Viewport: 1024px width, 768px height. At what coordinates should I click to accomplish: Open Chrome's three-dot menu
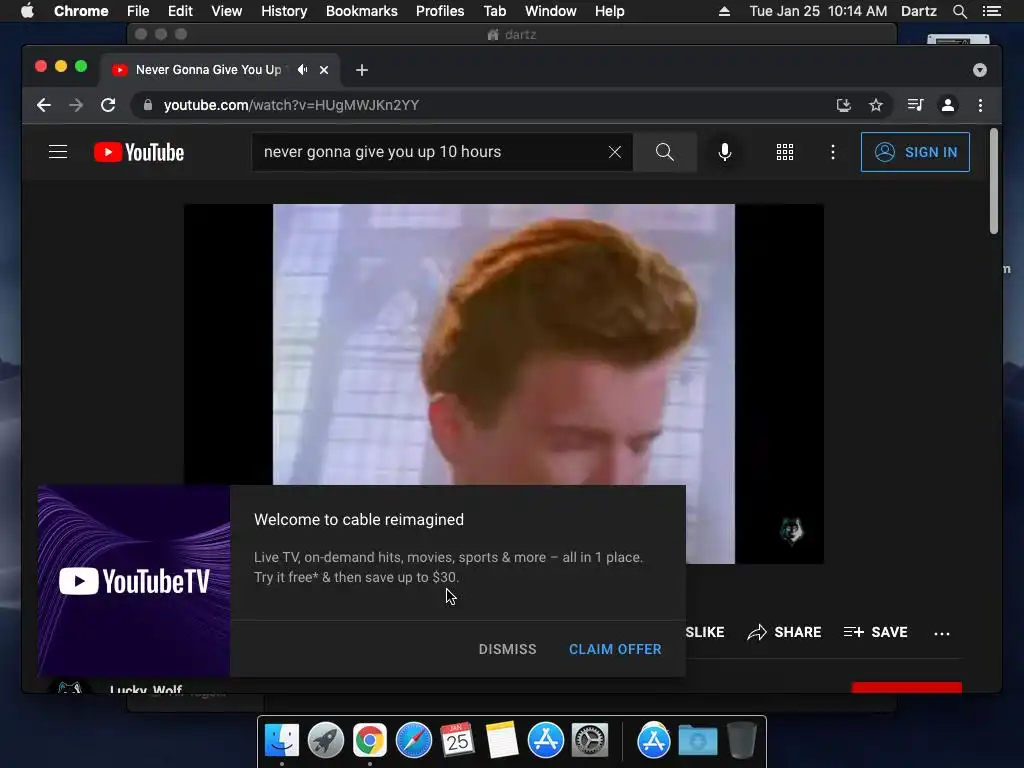tap(980, 105)
